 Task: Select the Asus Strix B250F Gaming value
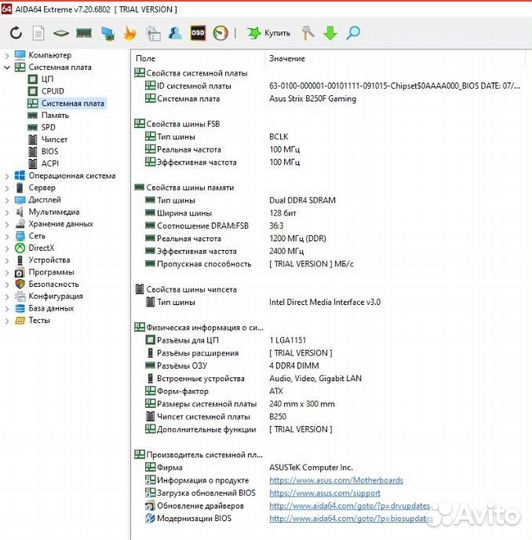point(313,99)
